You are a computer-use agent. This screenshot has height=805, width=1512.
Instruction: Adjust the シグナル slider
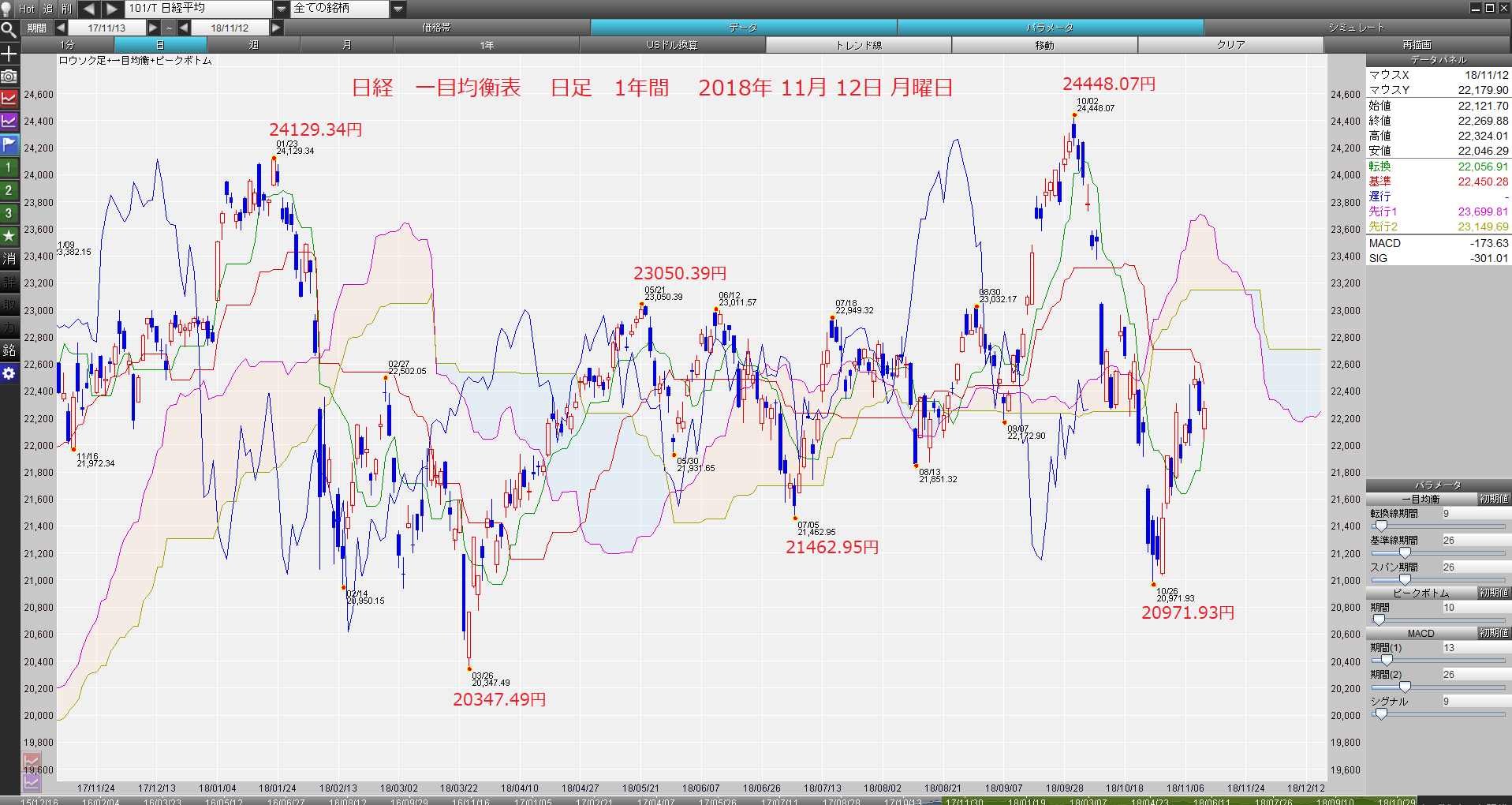click(x=1439, y=714)
